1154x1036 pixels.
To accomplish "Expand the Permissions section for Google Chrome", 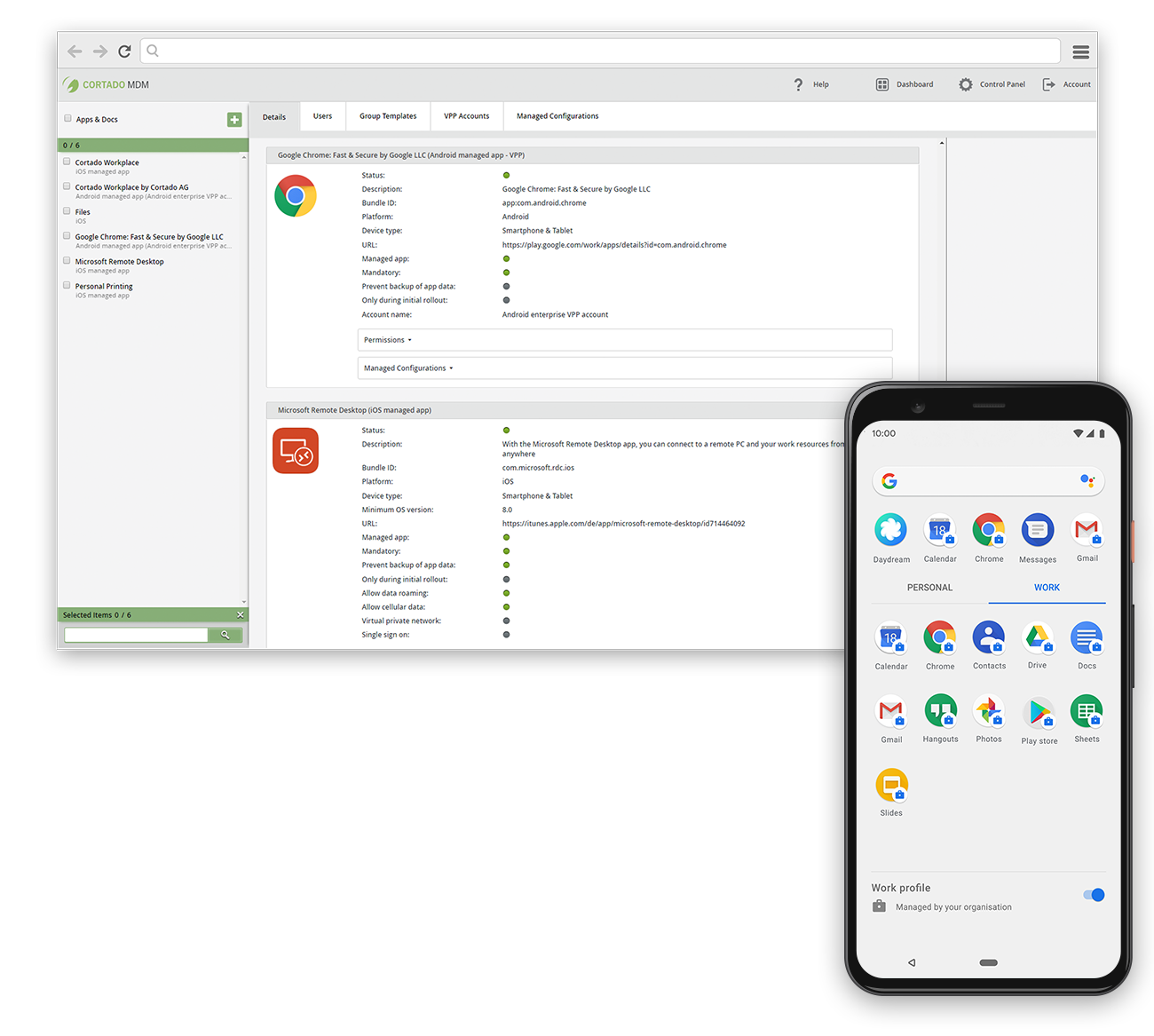I will [625, 340].
